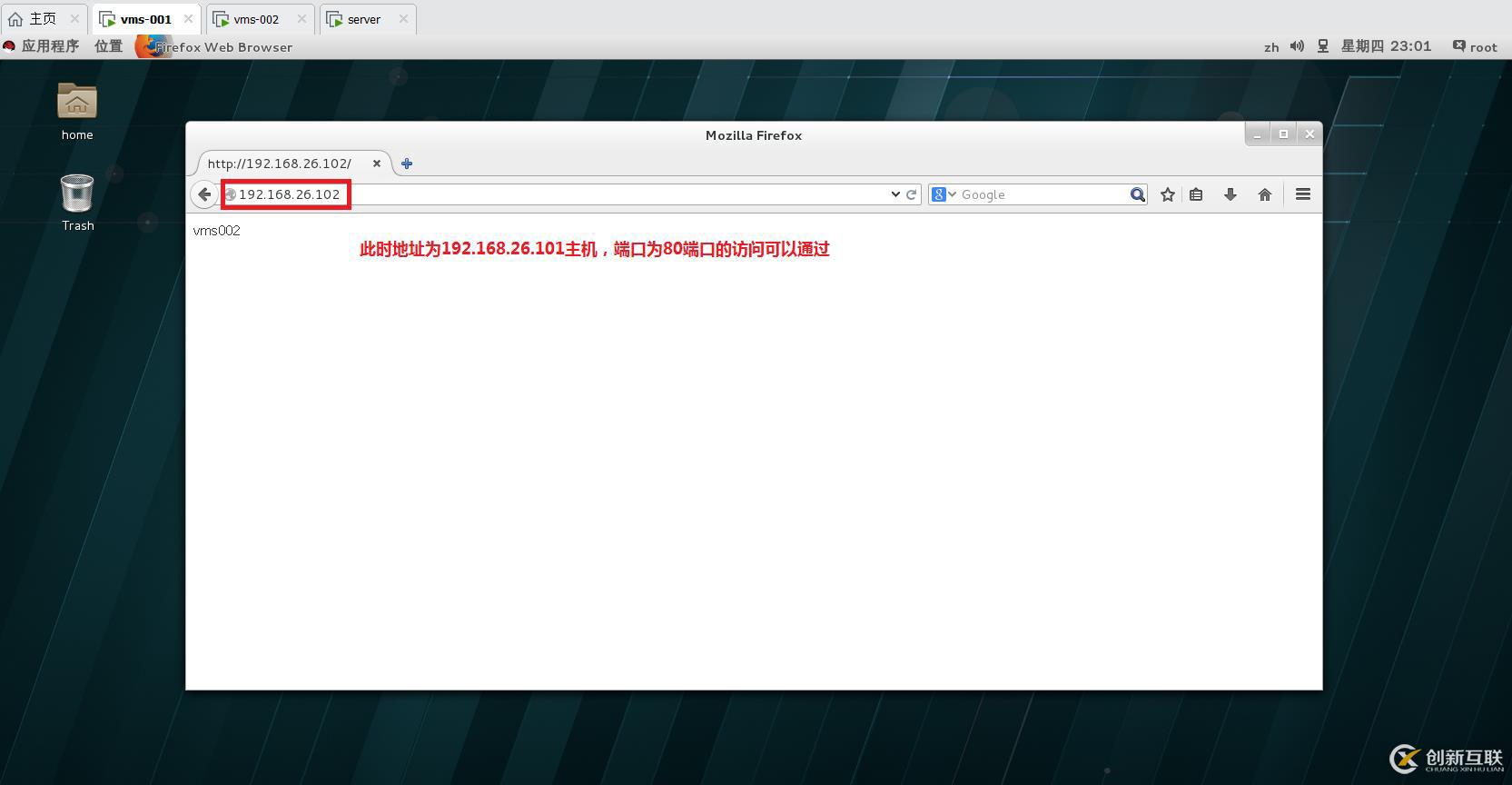Maximize the Mozilla Firefox window
This screenshot has height=785, width=1512.
pyautogui.click(x=1283, y=134)
